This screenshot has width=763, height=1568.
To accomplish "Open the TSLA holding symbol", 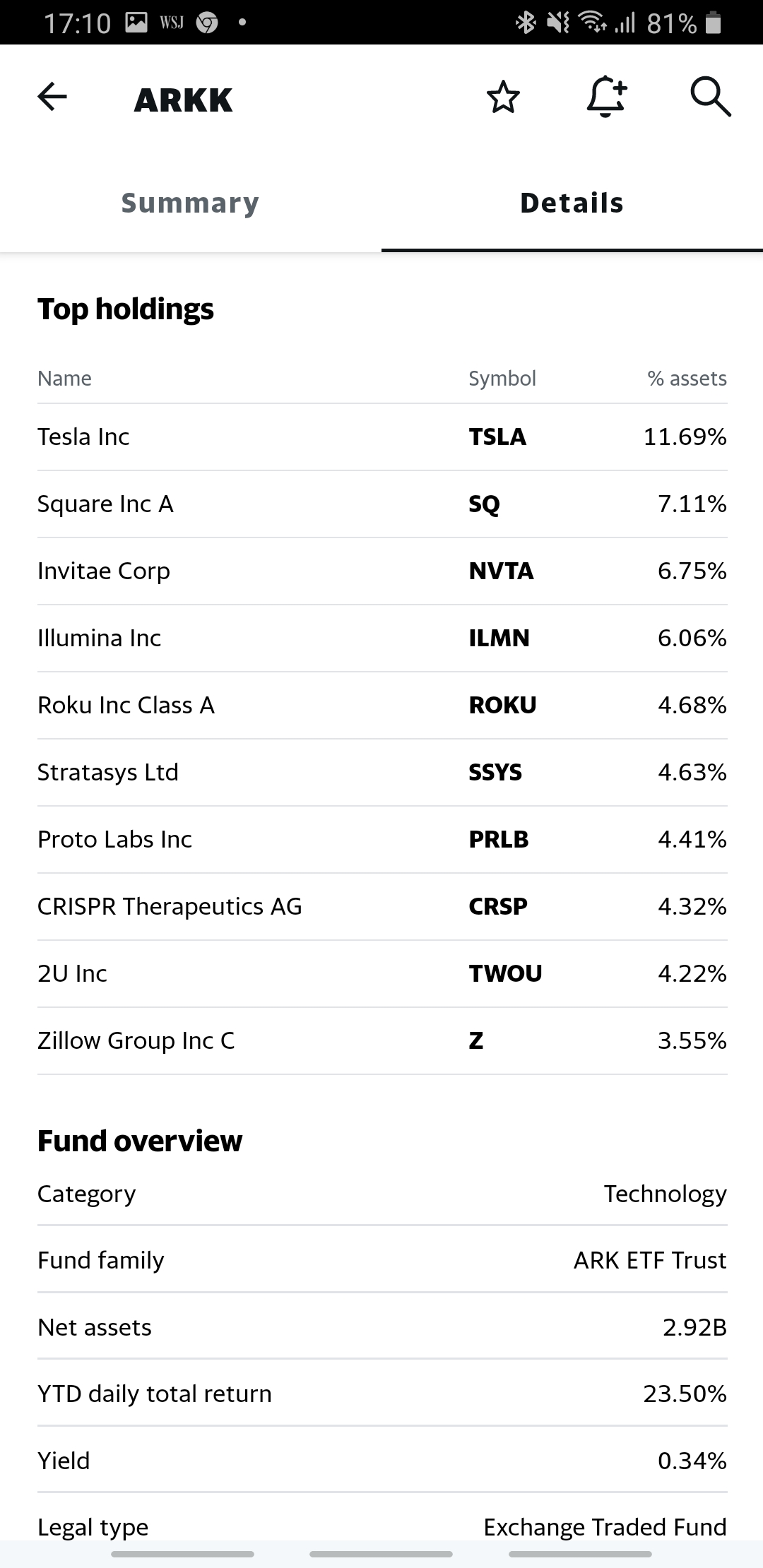I will pyautogui.click(x=497, y=437).
